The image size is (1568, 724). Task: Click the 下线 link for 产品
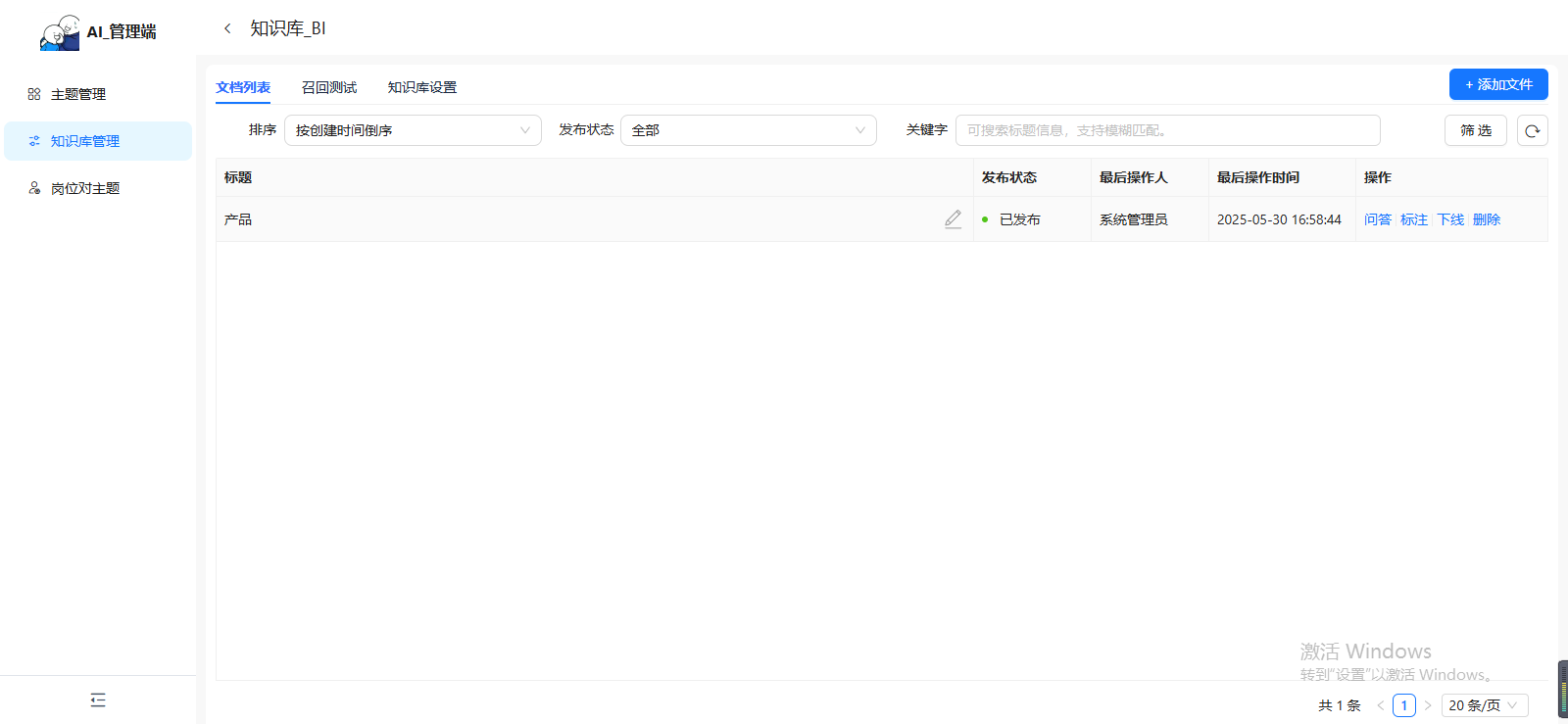(x=1450, y=219)
